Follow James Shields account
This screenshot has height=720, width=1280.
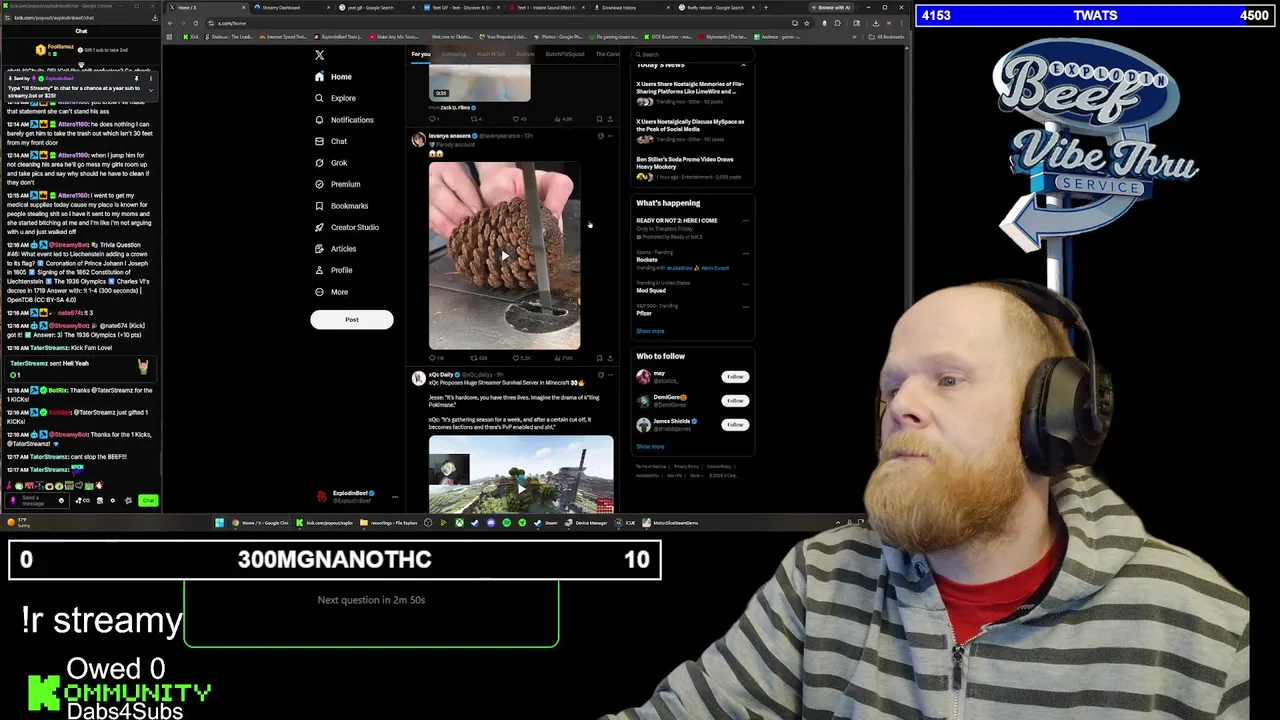735,425
